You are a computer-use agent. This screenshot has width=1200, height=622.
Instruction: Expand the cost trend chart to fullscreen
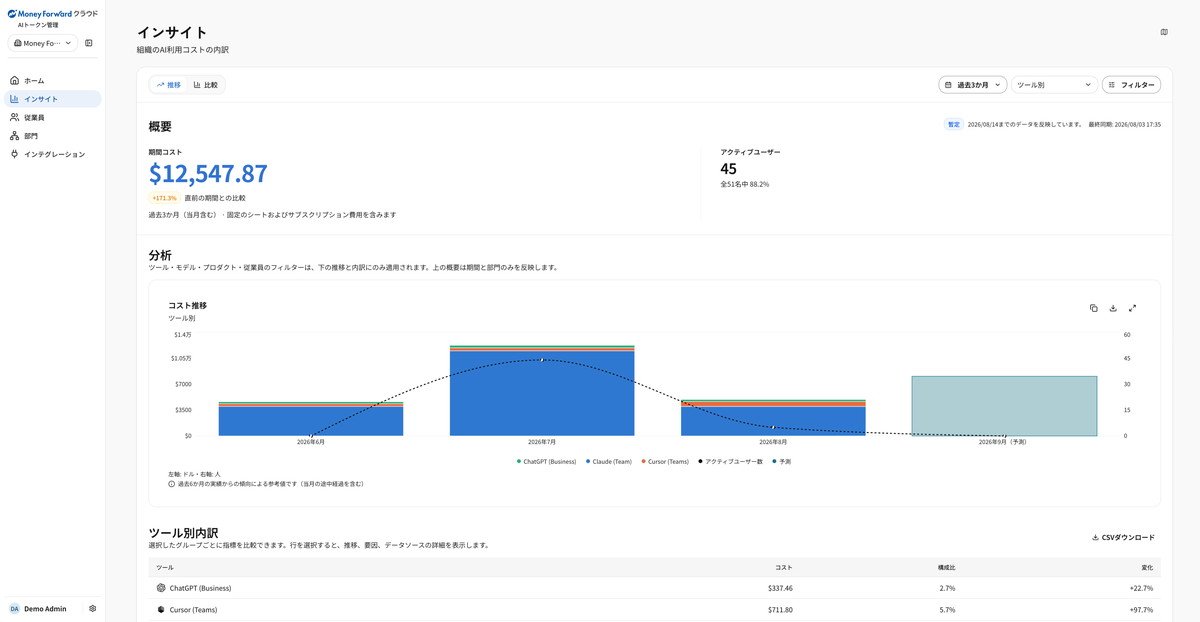coord(1133,308)
